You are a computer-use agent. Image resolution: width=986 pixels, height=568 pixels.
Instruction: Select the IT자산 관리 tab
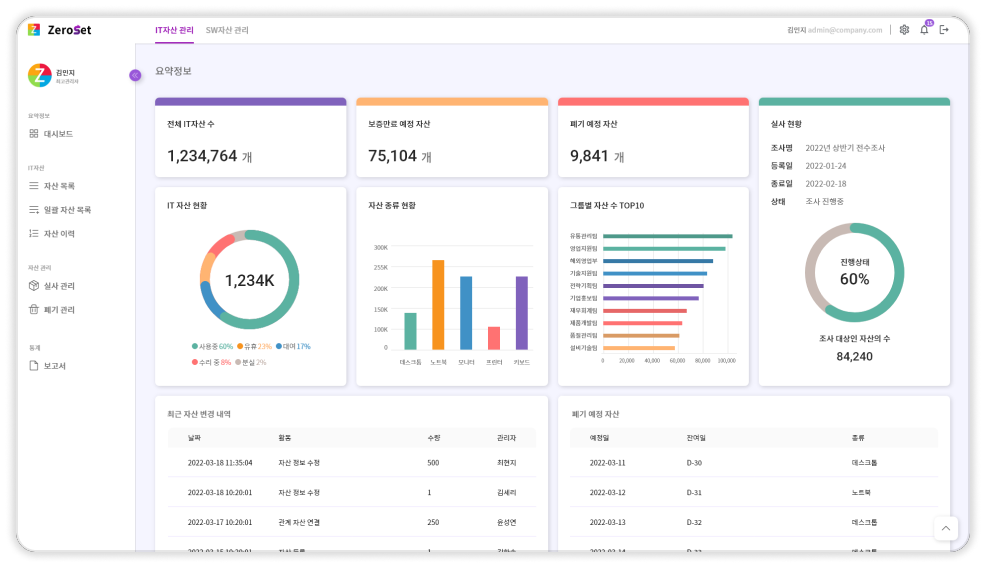[x=174, y=30]
